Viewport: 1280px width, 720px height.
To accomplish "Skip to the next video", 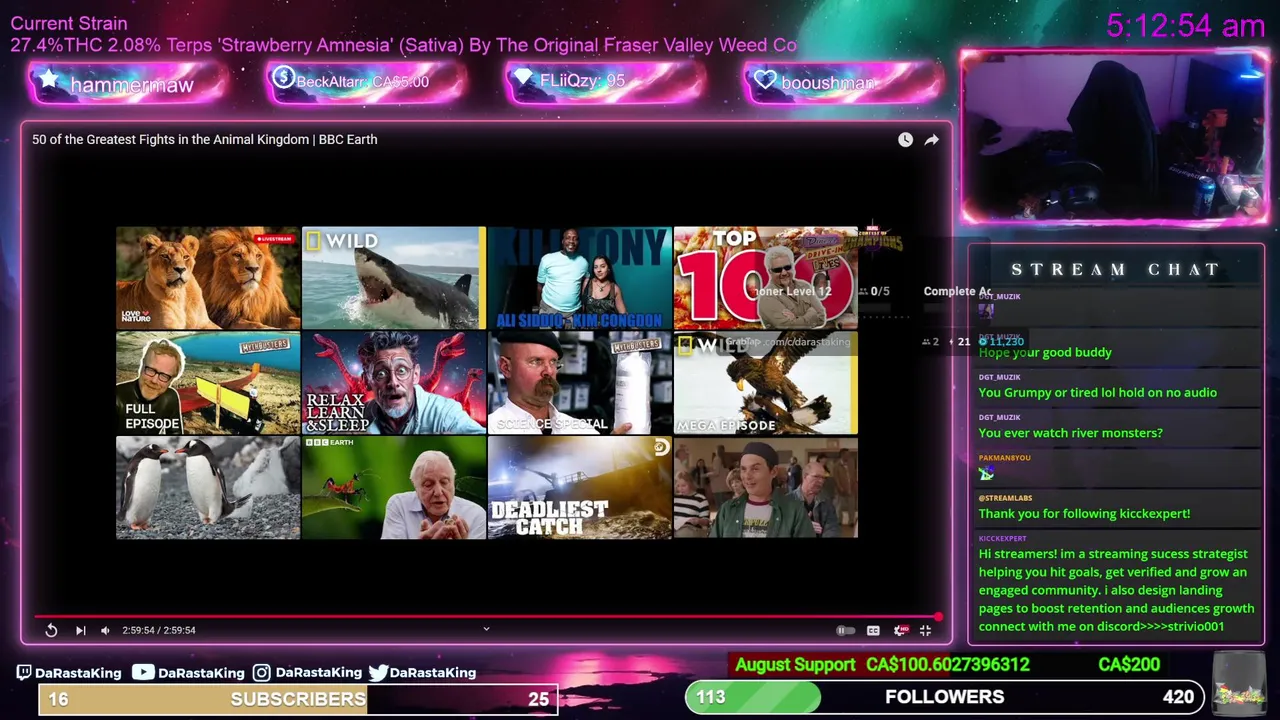I will click(80, 630).
